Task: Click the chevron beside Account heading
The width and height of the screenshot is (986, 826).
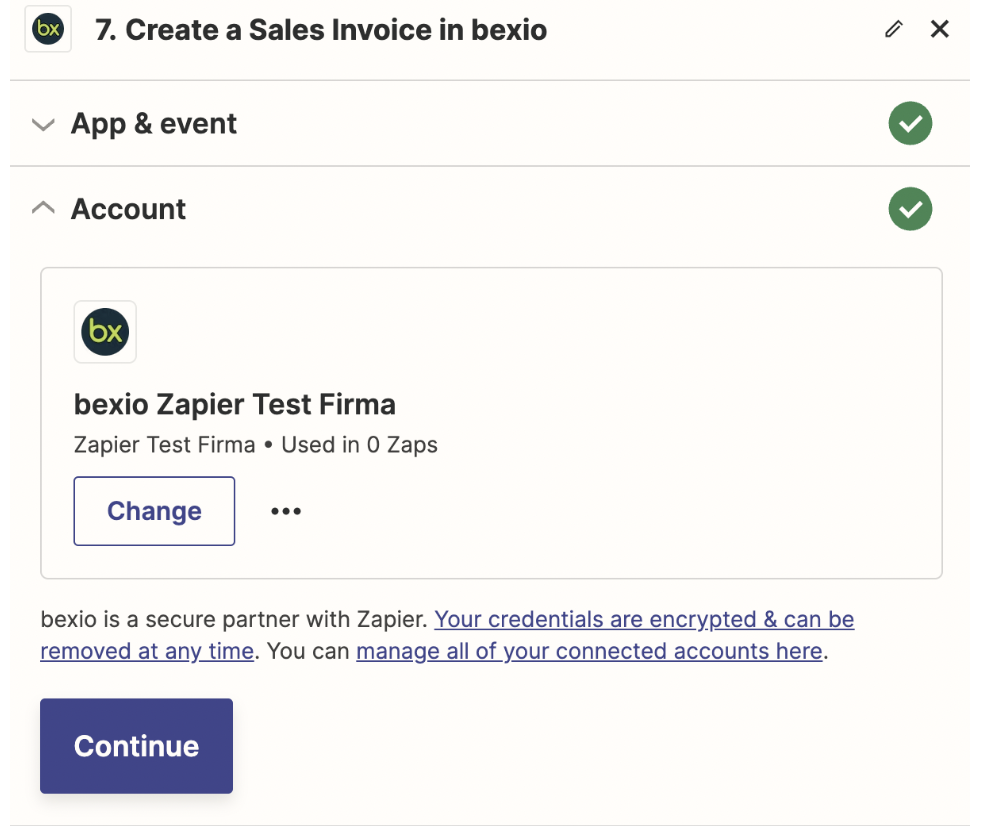Action: (43, 208)
